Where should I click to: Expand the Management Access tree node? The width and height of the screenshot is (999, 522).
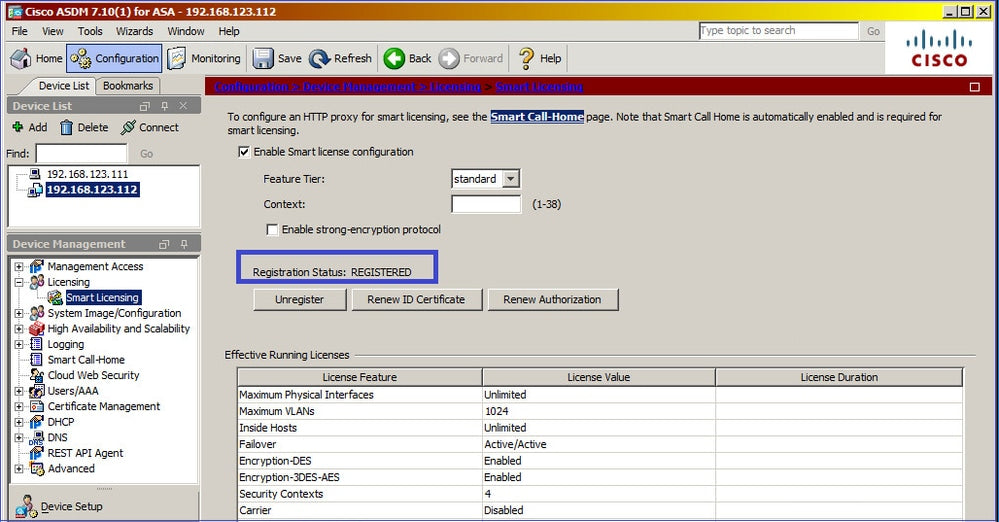19,267
